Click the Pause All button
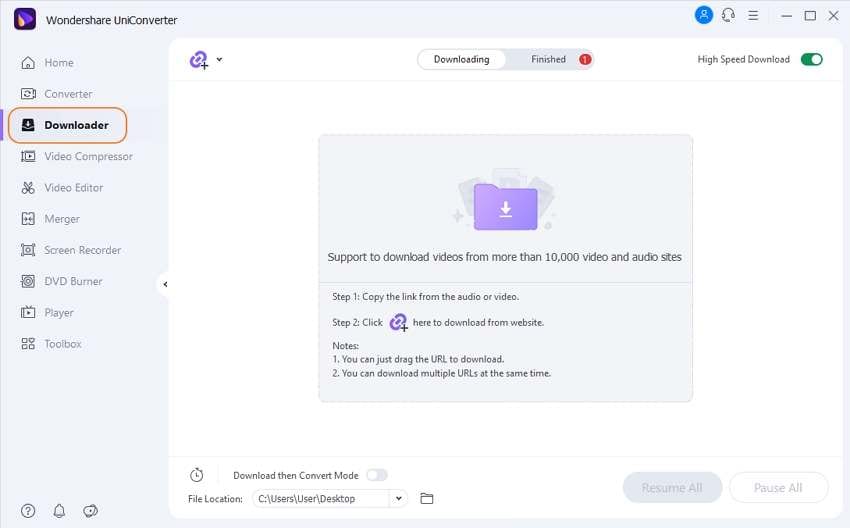Viewport: 850px width, 528px height. 778,488
